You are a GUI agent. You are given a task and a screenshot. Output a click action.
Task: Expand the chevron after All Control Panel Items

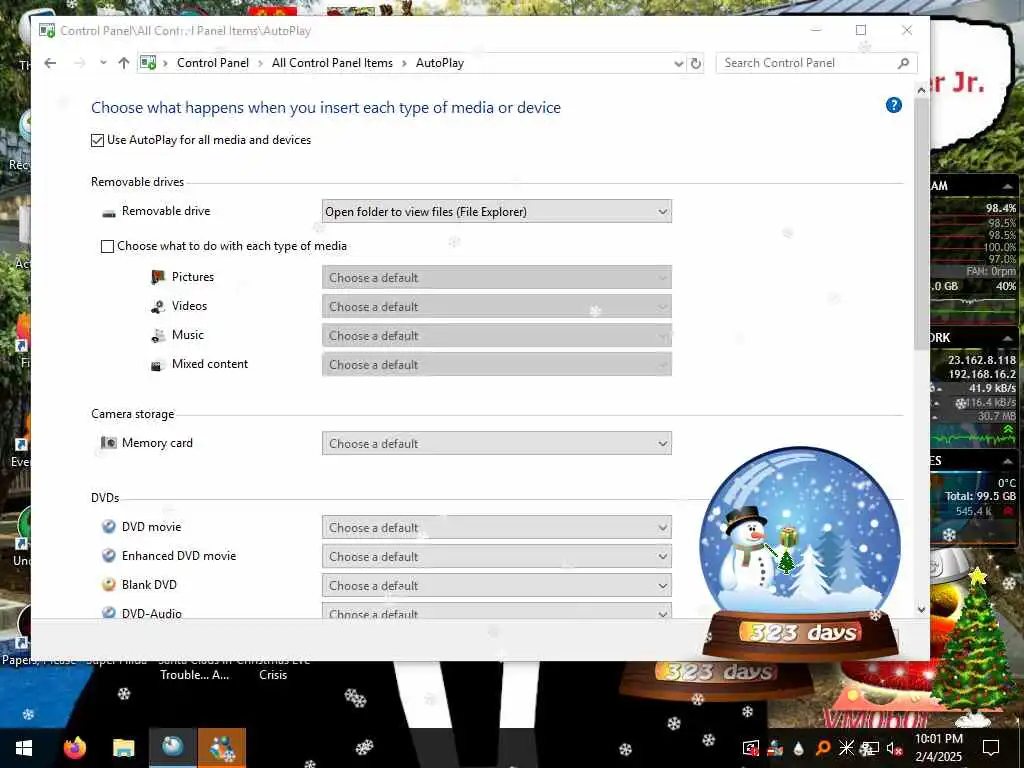click(404, 63)
